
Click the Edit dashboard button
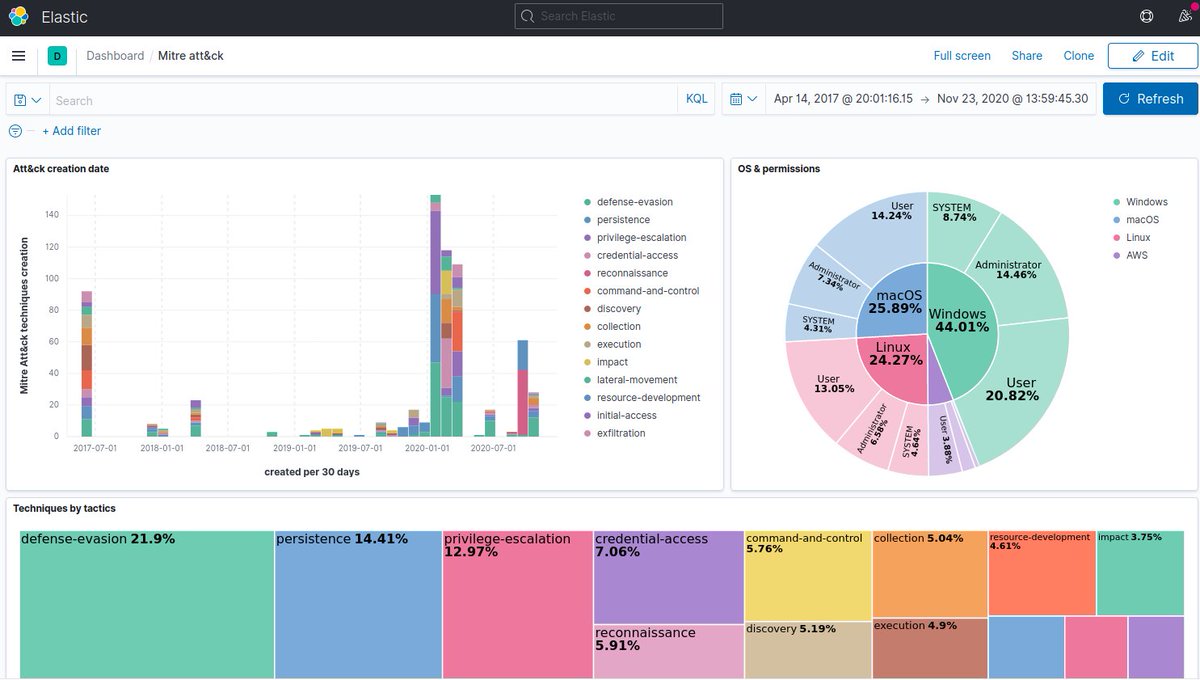tap(1152, 56)
